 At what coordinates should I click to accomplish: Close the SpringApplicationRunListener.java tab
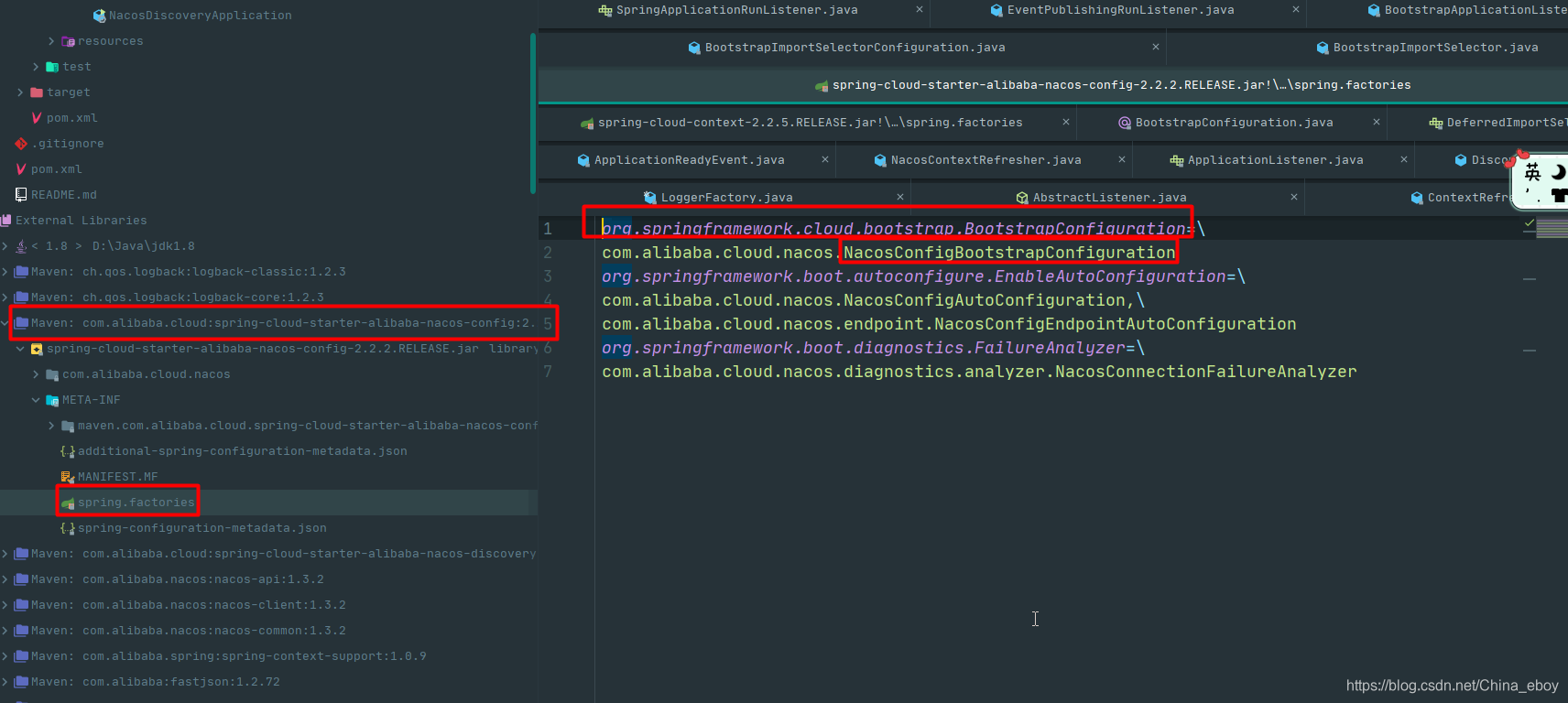920,9
